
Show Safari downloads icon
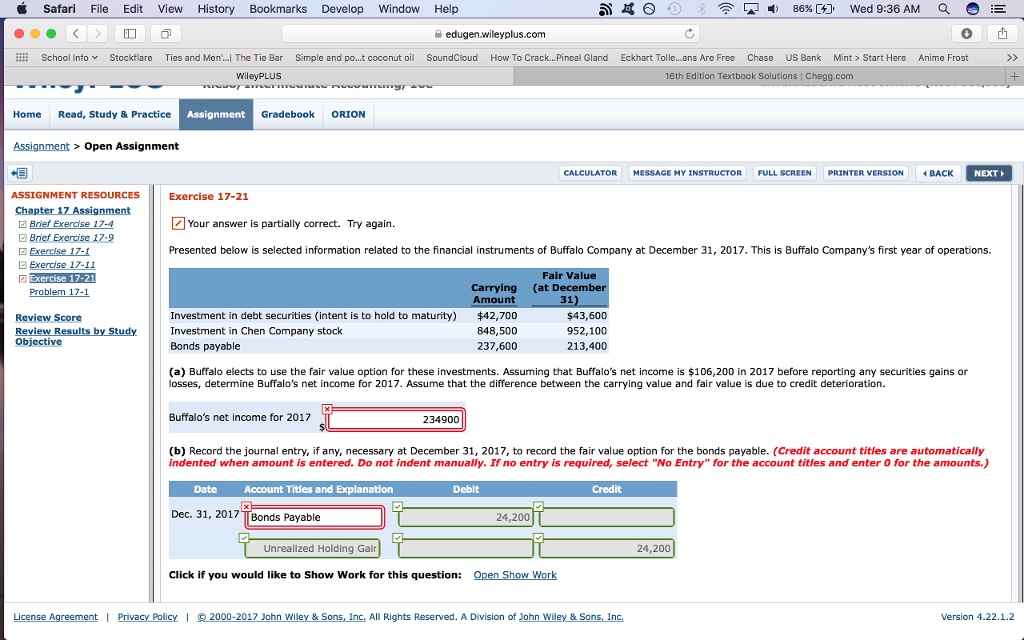coord(967,34)
